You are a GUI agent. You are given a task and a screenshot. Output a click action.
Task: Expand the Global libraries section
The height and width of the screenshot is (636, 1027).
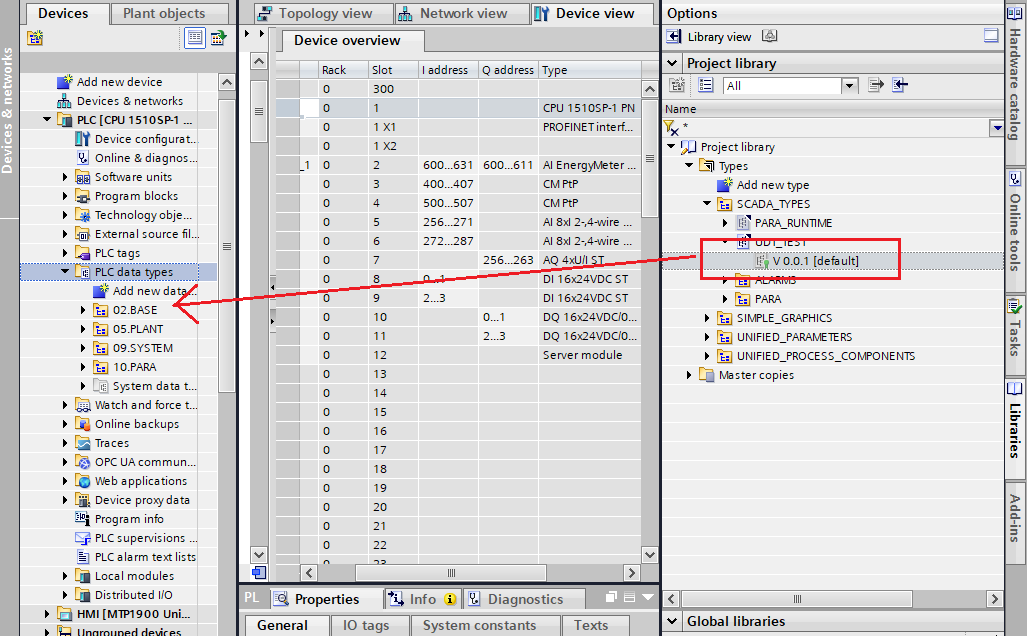(672, 621)
